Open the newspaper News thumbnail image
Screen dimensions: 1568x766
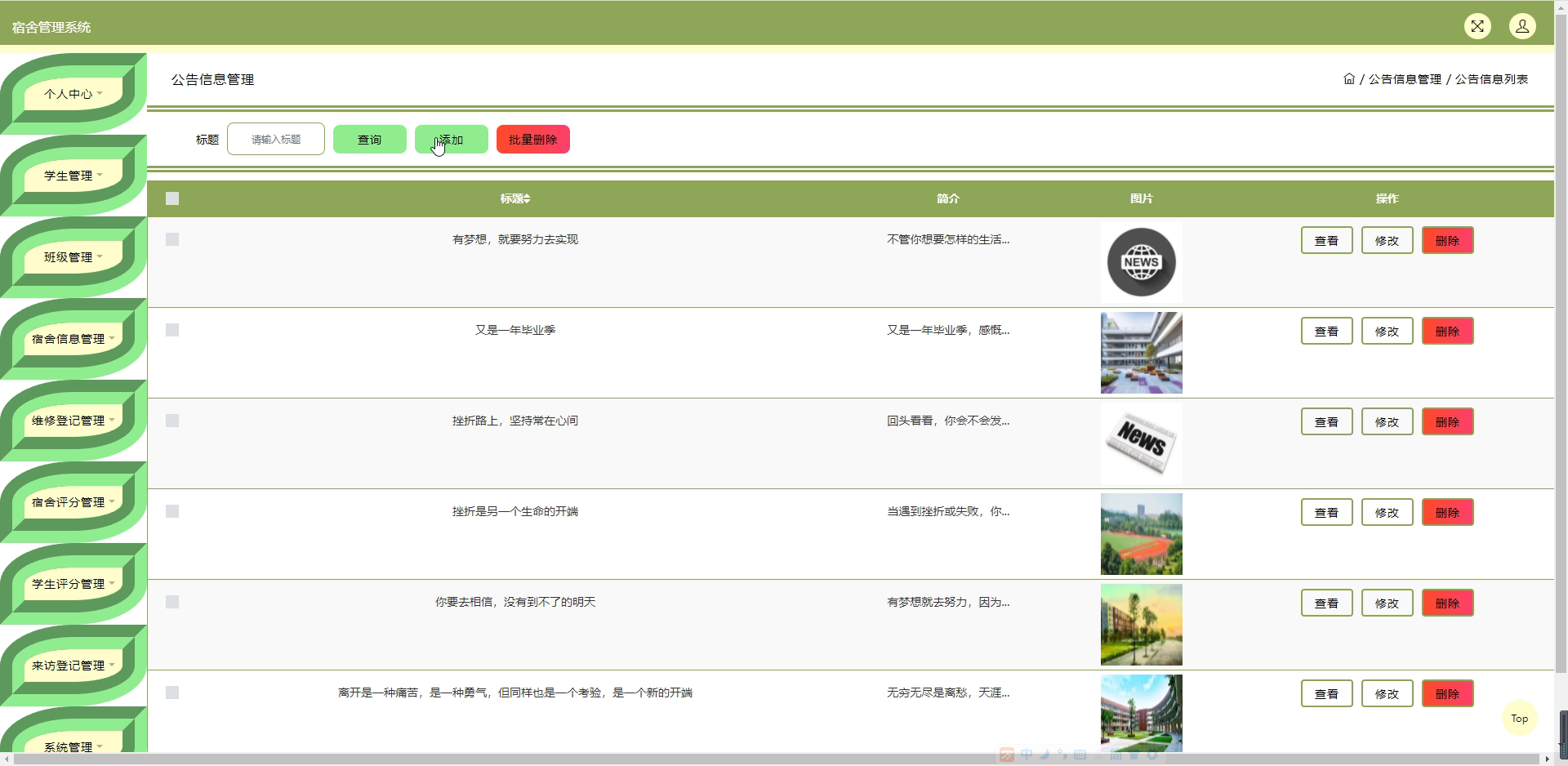[1142, 443]
